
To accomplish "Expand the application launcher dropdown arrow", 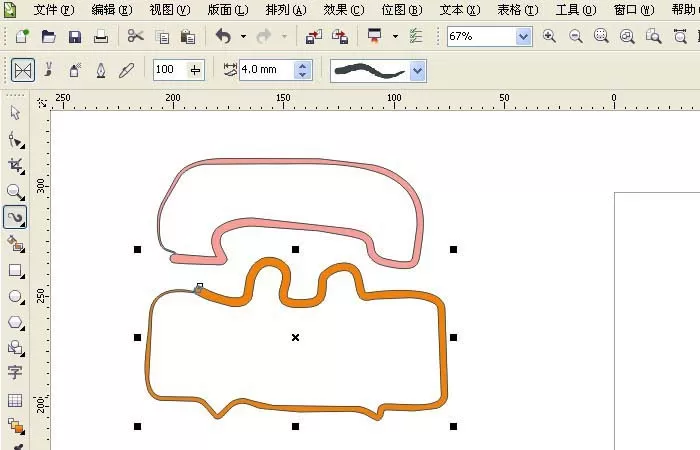I will pyautogui.click(x=395, y=36).
